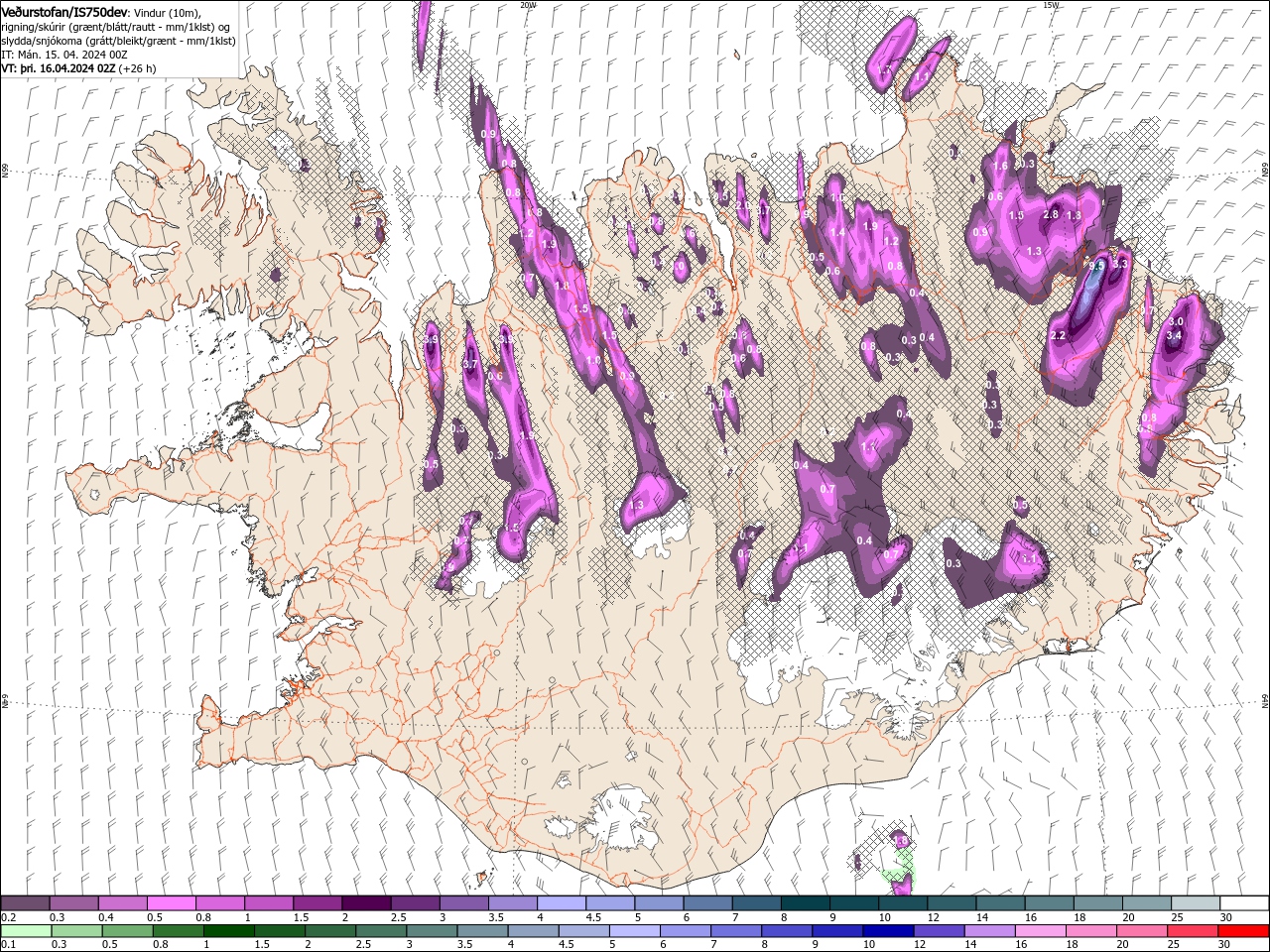The height and width of the screenshot is (952, 1270).
Task: Select rain legend swatch between 6 and 7
Action: tap(688, 931)
